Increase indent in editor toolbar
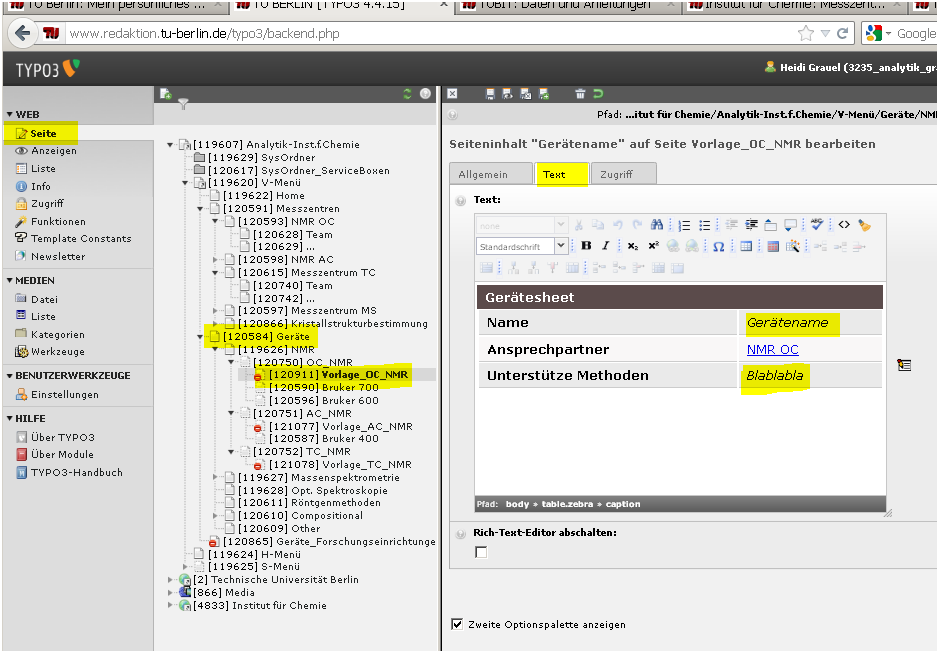The width and height of the screenshot is (939, 653). pos(751,225)
